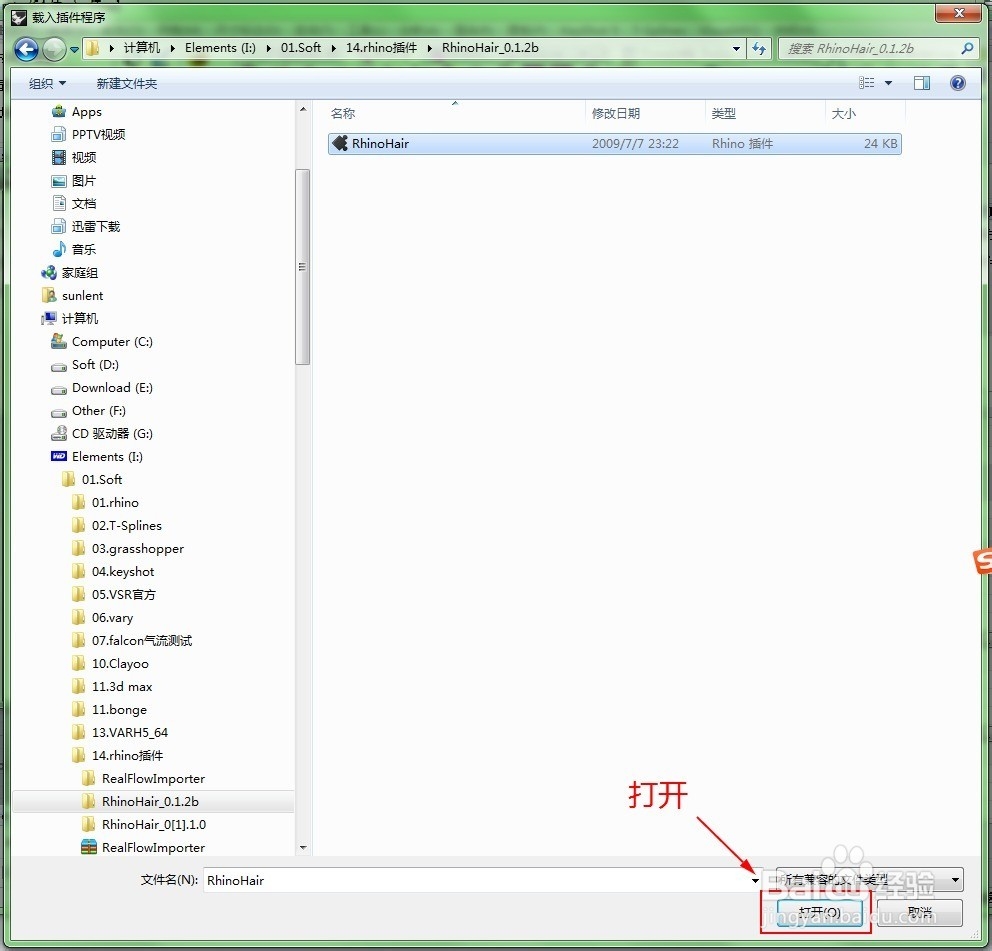
Task: Select Computer (C:) drive
Action: (112, 342)
